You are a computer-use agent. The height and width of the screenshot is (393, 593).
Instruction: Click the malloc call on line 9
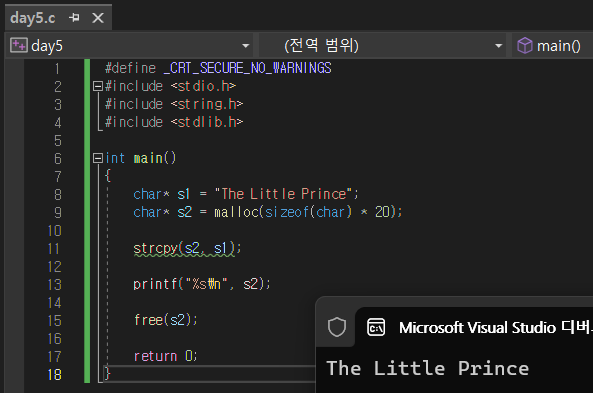(x=308, y=212)
